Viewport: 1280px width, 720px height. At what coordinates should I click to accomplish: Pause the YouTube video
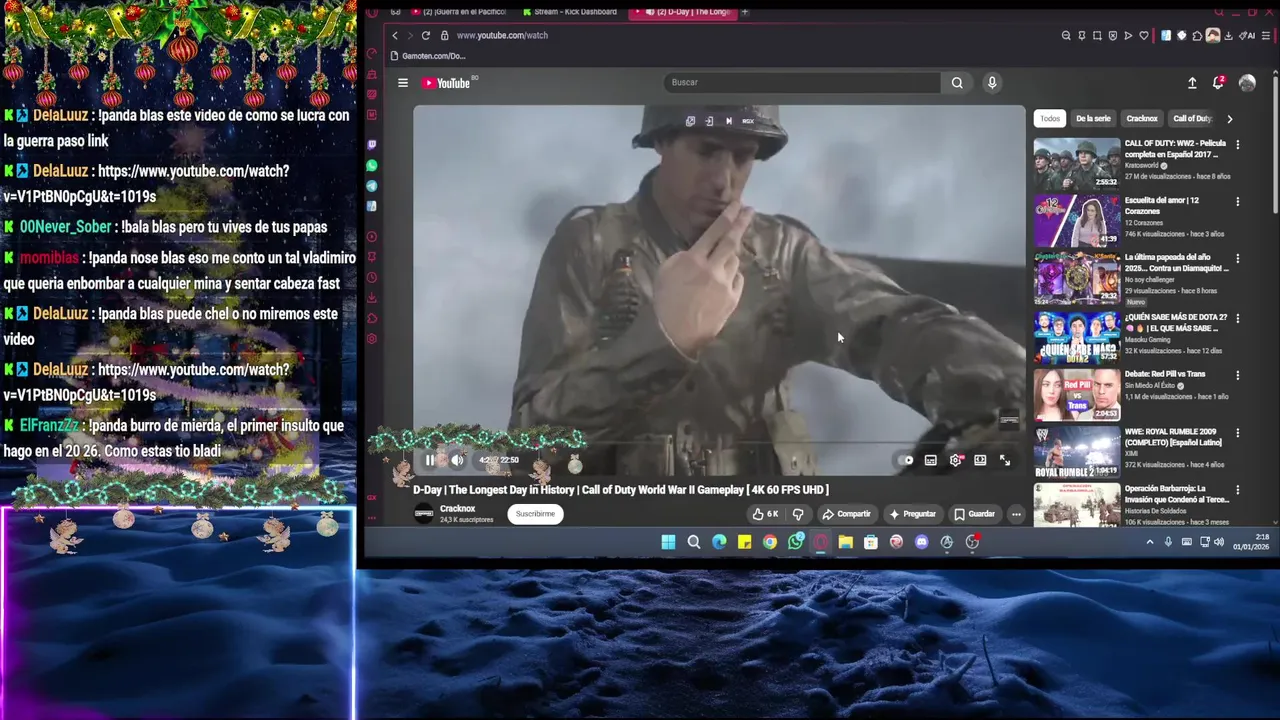pos(430,460)
